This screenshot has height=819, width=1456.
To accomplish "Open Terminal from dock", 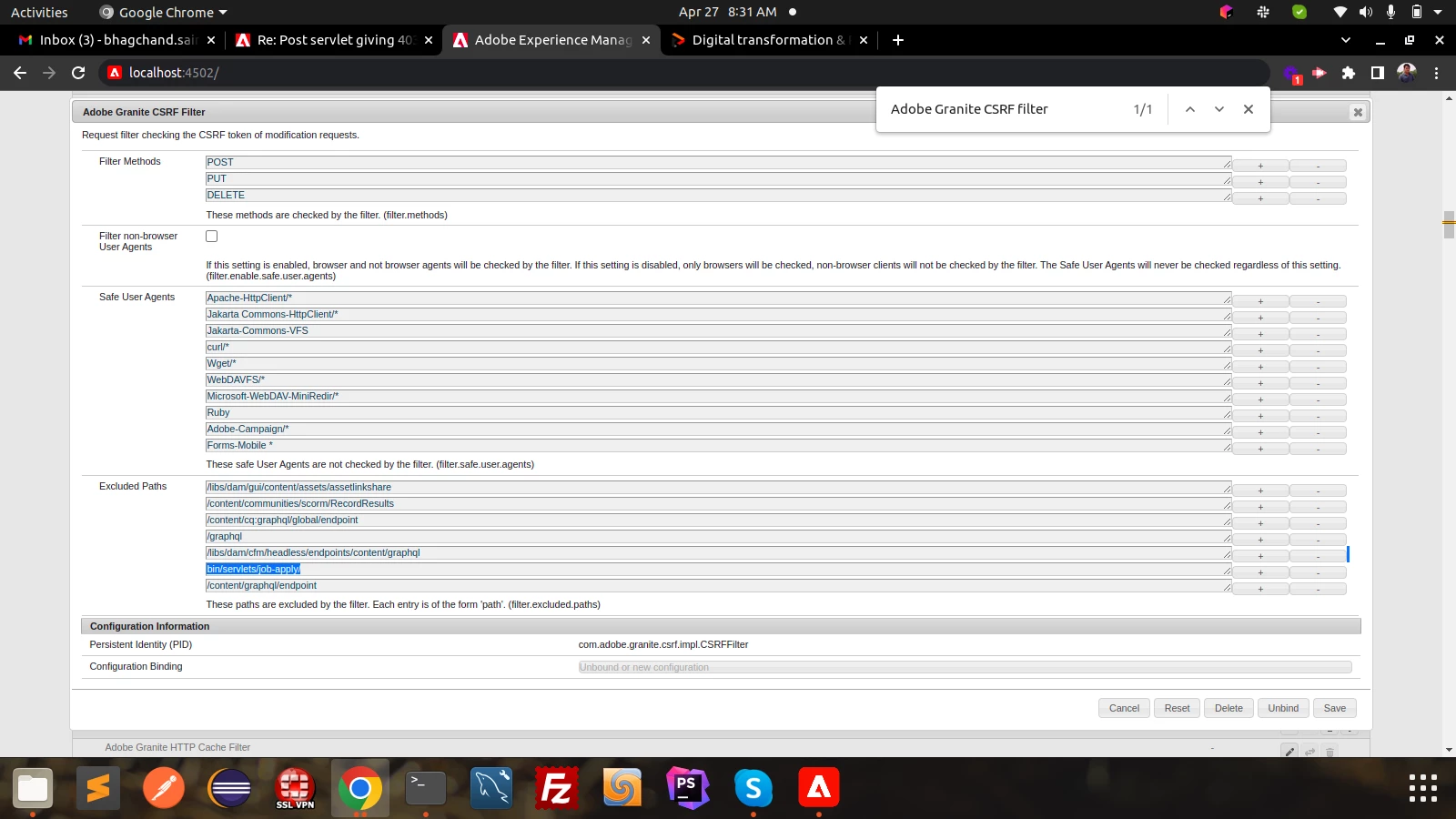I will (x=426, y=788).
